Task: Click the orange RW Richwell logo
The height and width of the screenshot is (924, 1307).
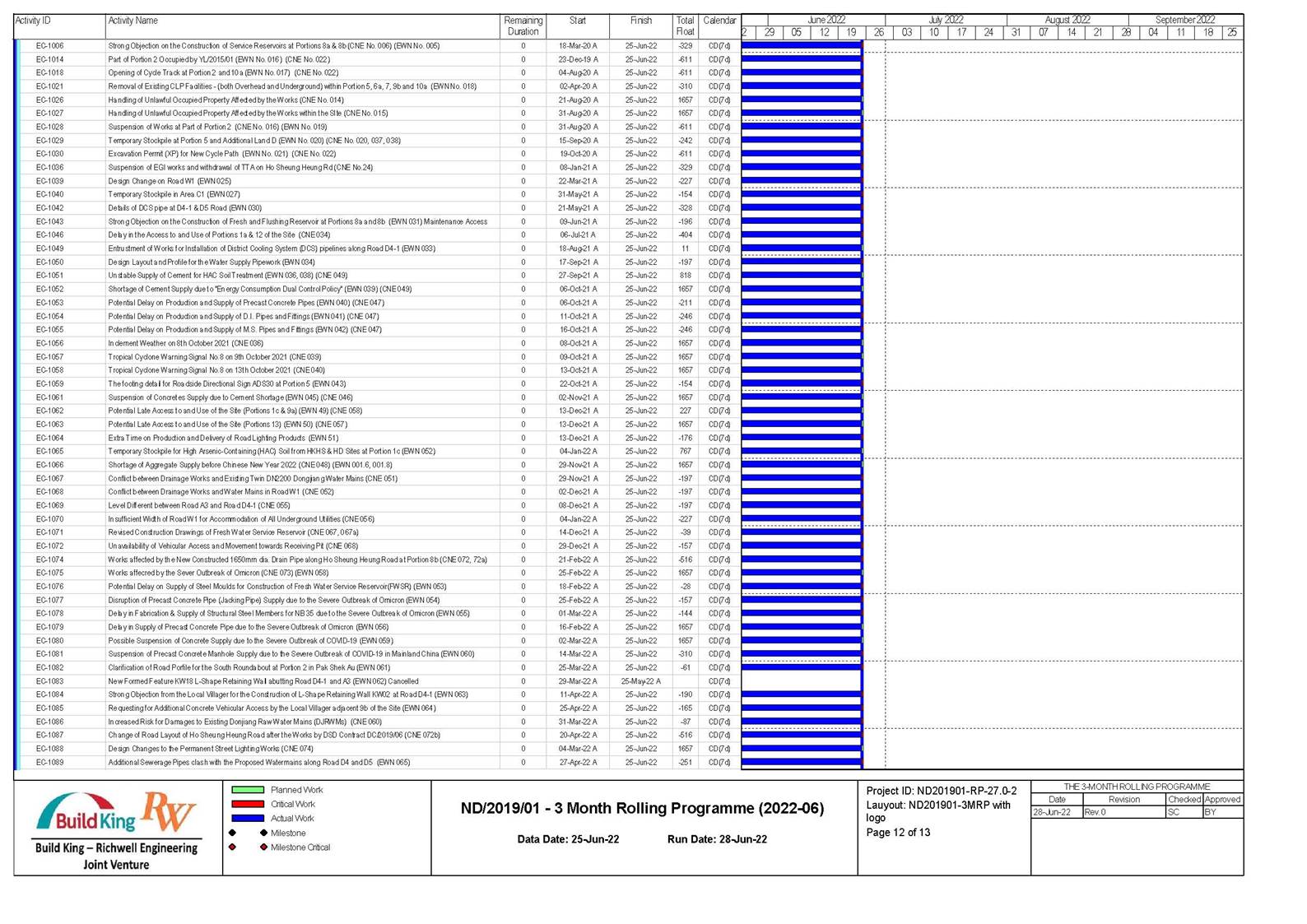Action: click(169, 813)
